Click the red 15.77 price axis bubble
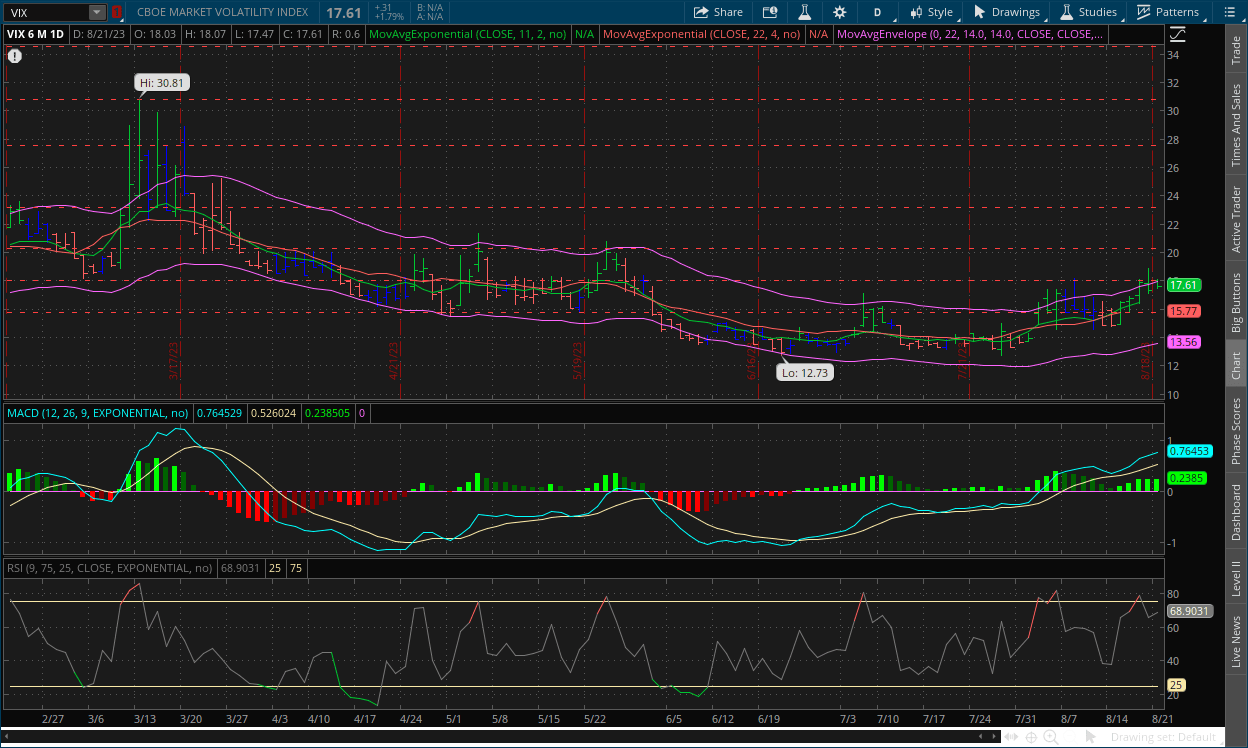This screenshot has width=1248, height=748. pyautogui.click(x=1184, y=311)
